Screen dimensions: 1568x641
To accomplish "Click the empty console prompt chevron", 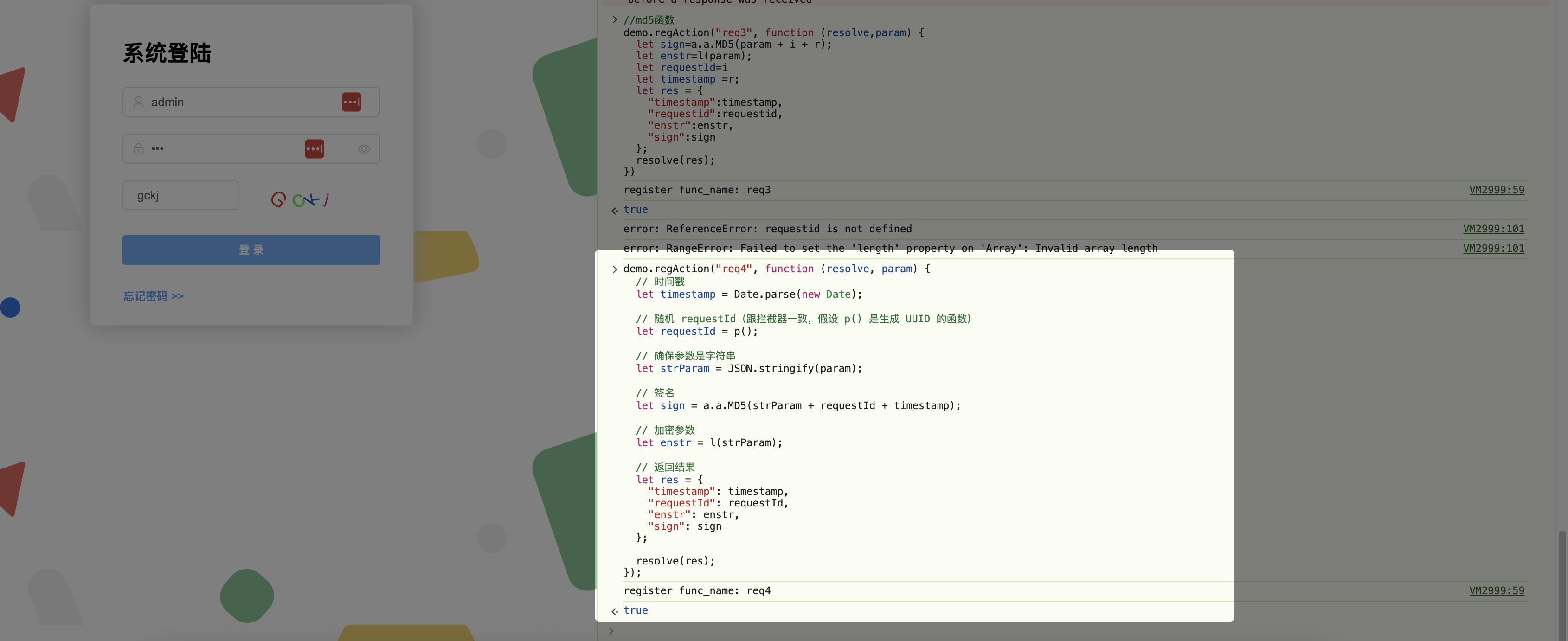I will (611, 631).
